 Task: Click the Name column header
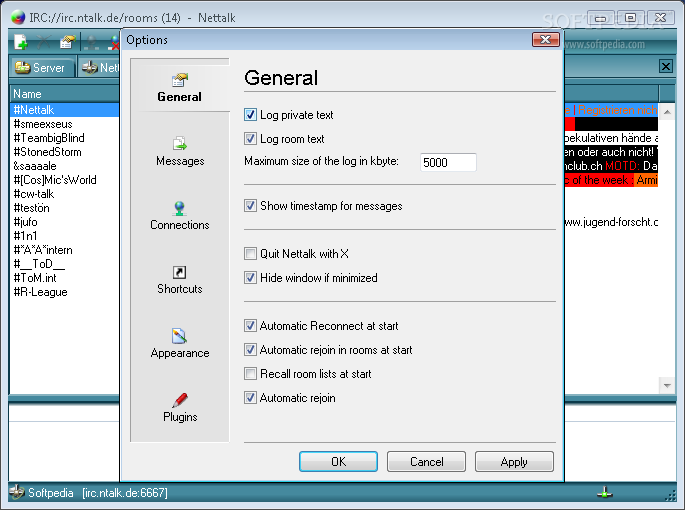pyautogui.click(x=64, y=94)
